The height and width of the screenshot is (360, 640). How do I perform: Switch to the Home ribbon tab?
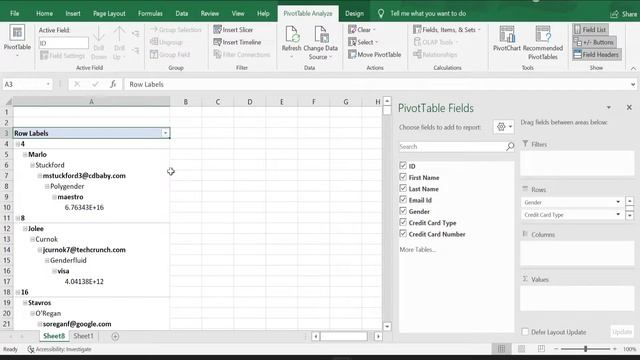tap(44, 13)
